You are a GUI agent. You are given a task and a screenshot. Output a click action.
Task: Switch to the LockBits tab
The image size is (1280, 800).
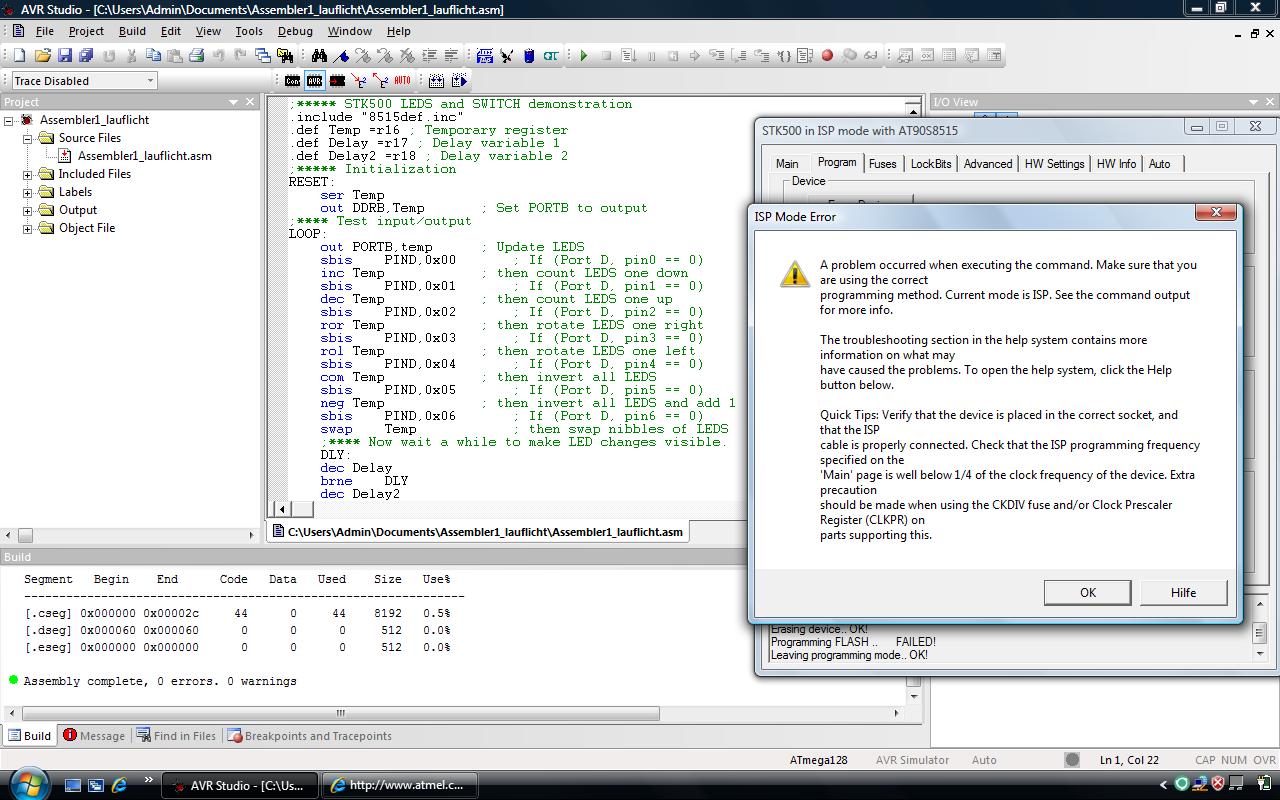(931, 164)
